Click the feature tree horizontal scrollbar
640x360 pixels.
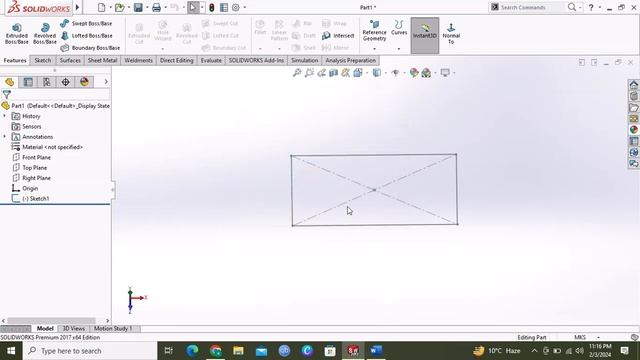click(x=51, y=321)
